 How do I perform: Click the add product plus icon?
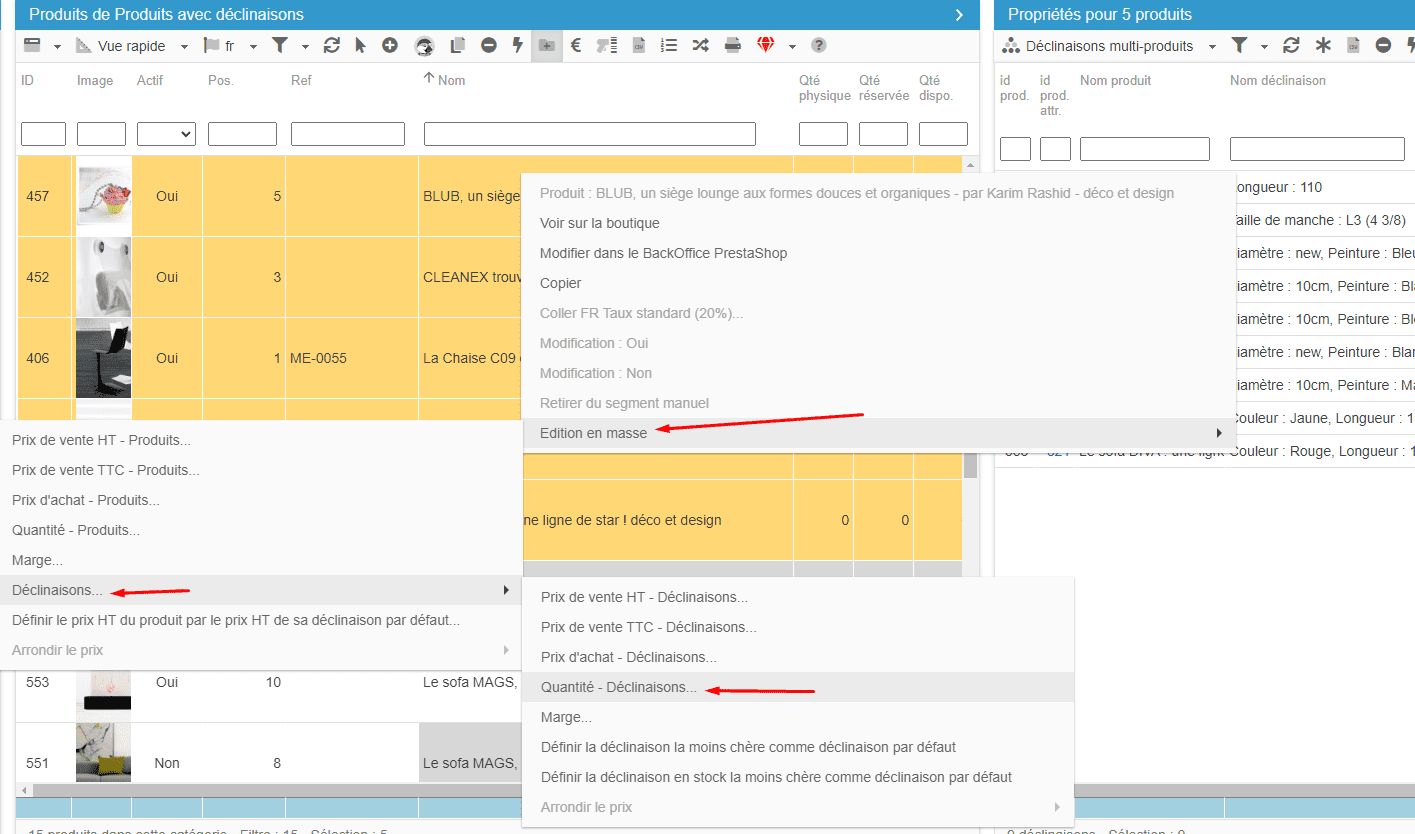tap(390, 46)
